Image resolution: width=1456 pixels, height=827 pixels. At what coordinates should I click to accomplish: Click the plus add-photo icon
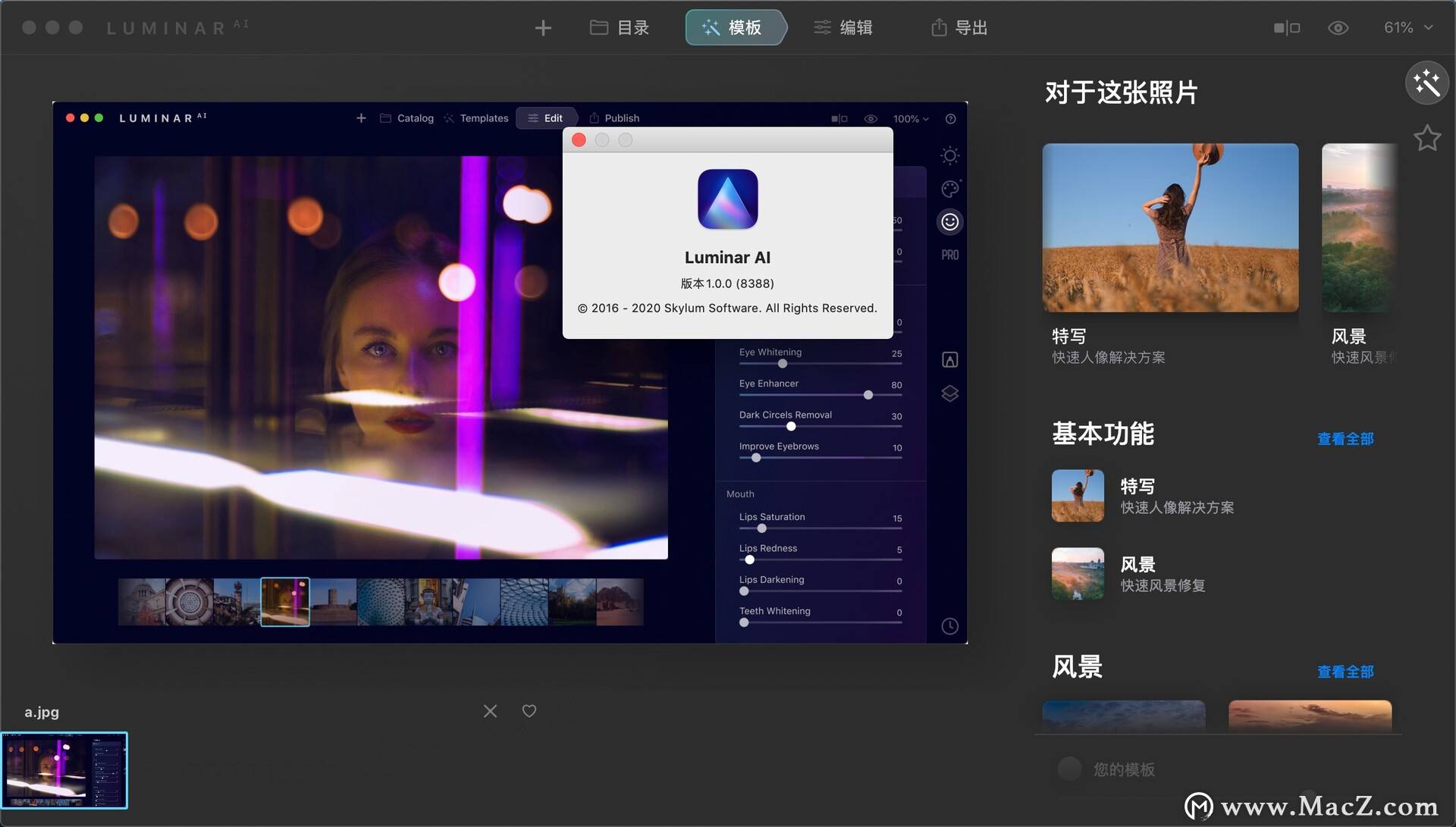[543, 28]
